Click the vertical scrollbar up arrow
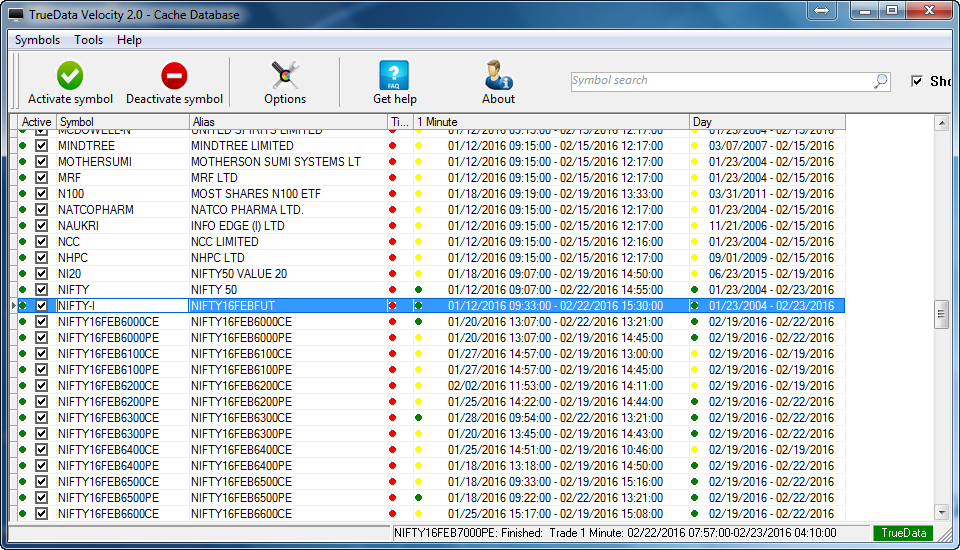Viewport: 960px width, 550px height. [942, 124]
